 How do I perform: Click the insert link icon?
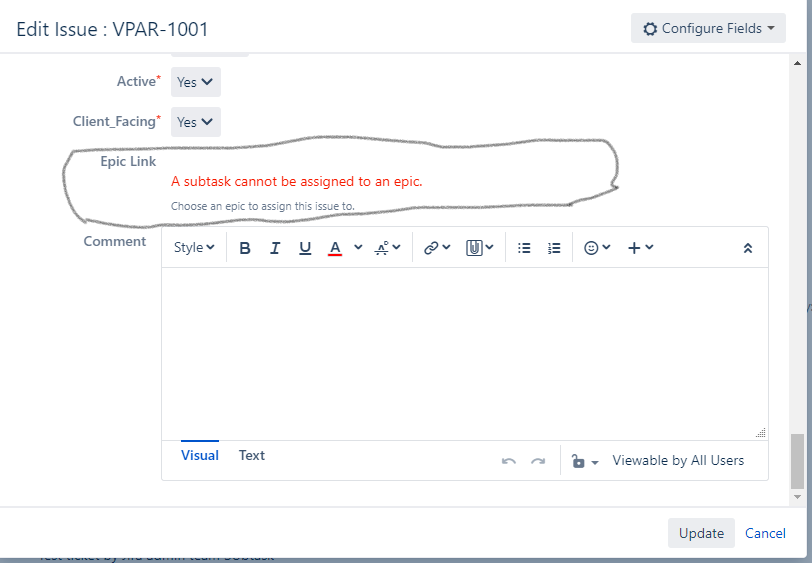pos(431,248)
